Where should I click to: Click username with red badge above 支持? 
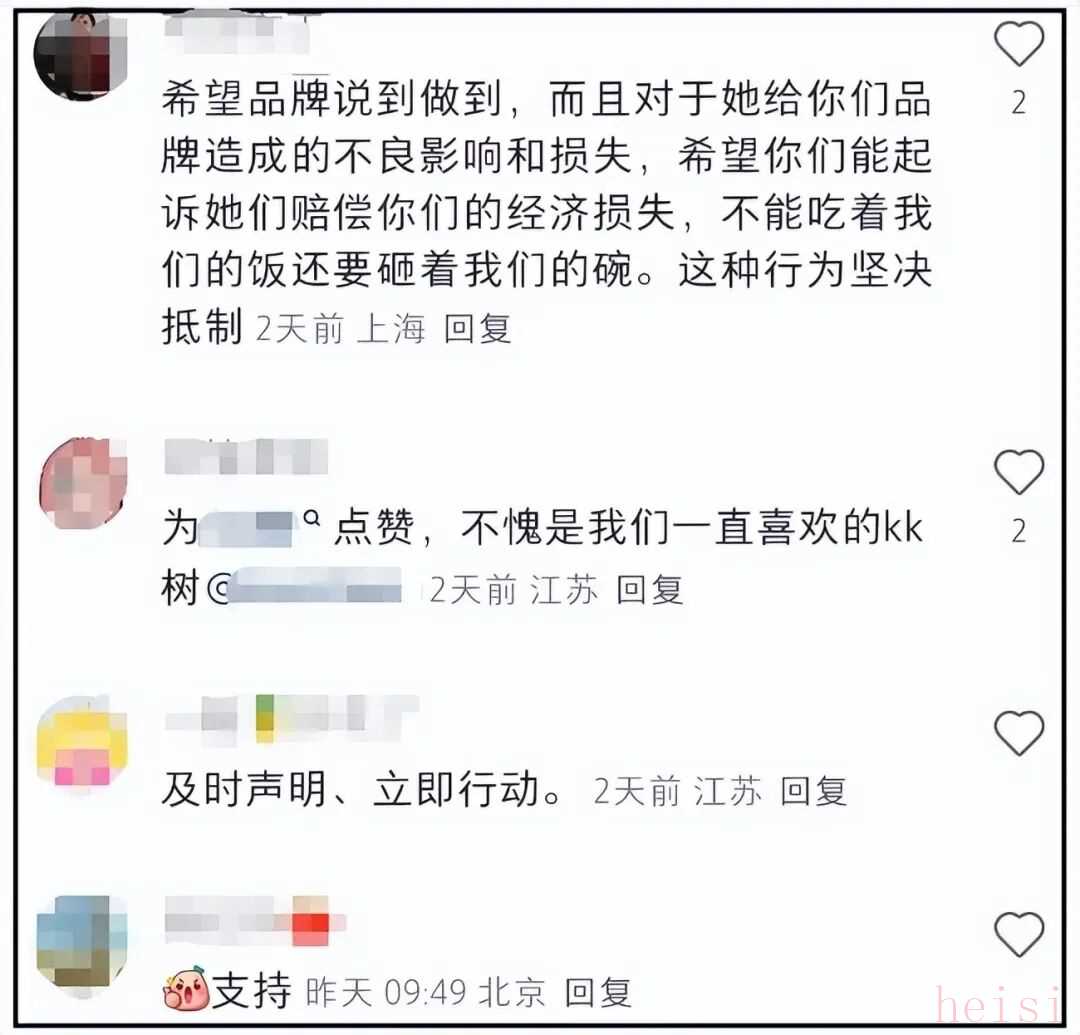(255, 921)
